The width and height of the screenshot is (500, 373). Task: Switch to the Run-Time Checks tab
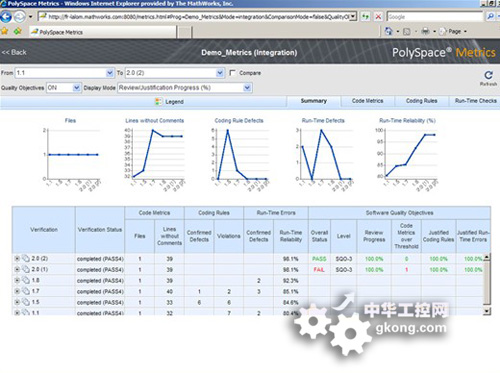coord(476,101)
